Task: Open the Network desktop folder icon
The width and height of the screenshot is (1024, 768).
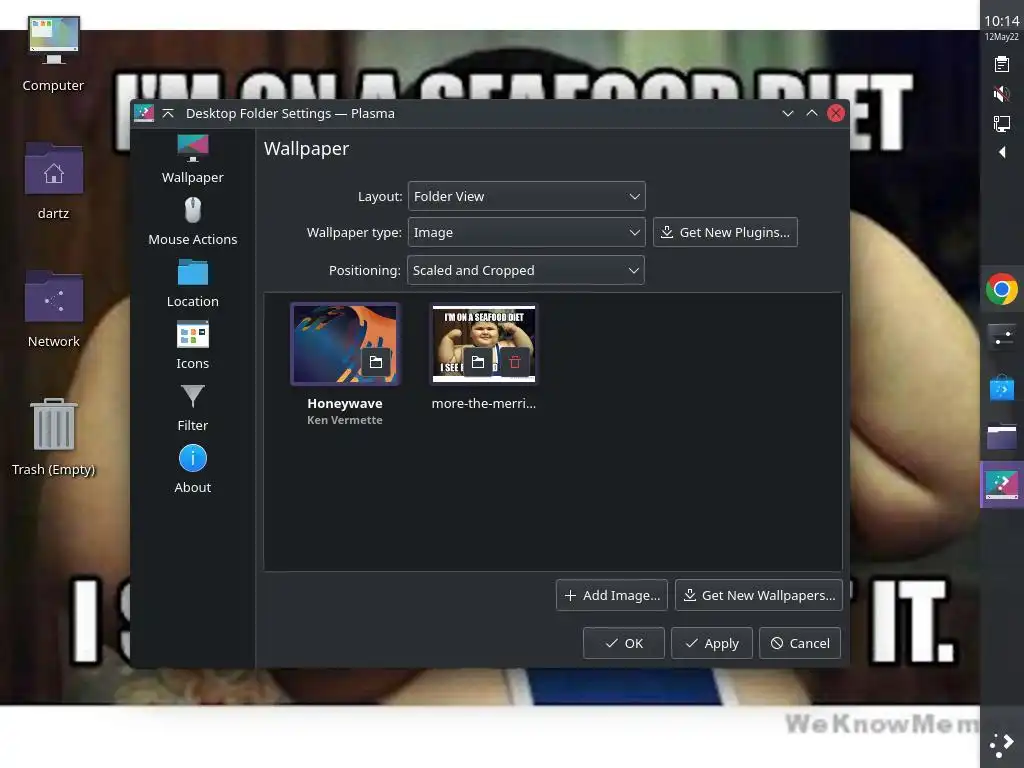Action: (54, 310)
